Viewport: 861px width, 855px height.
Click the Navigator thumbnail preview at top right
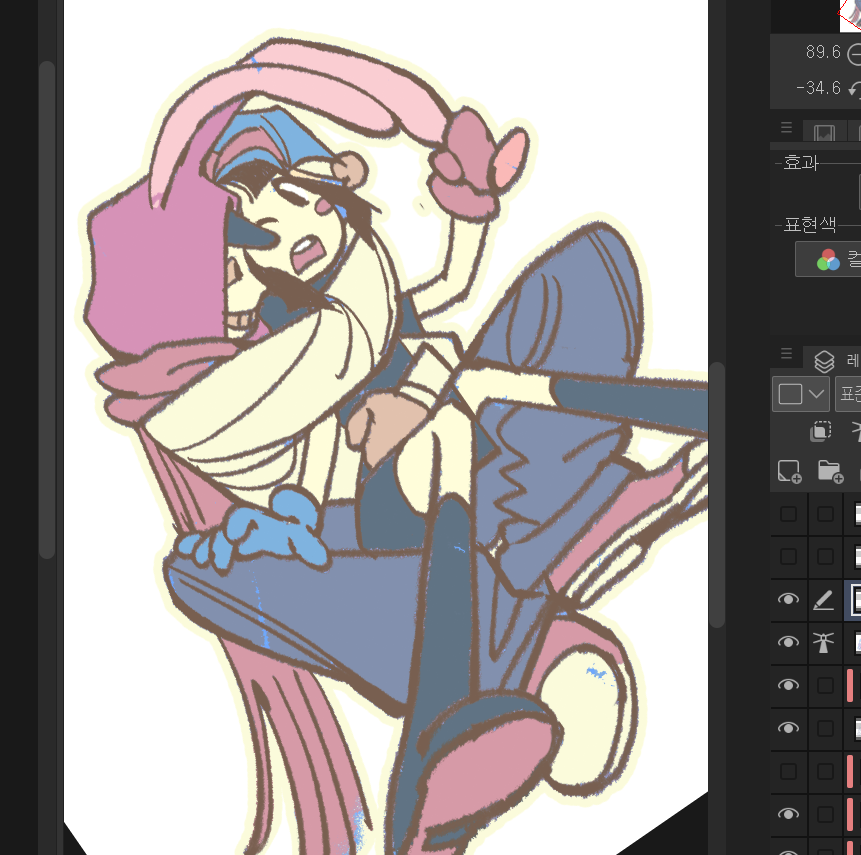(x=850, y=15)
